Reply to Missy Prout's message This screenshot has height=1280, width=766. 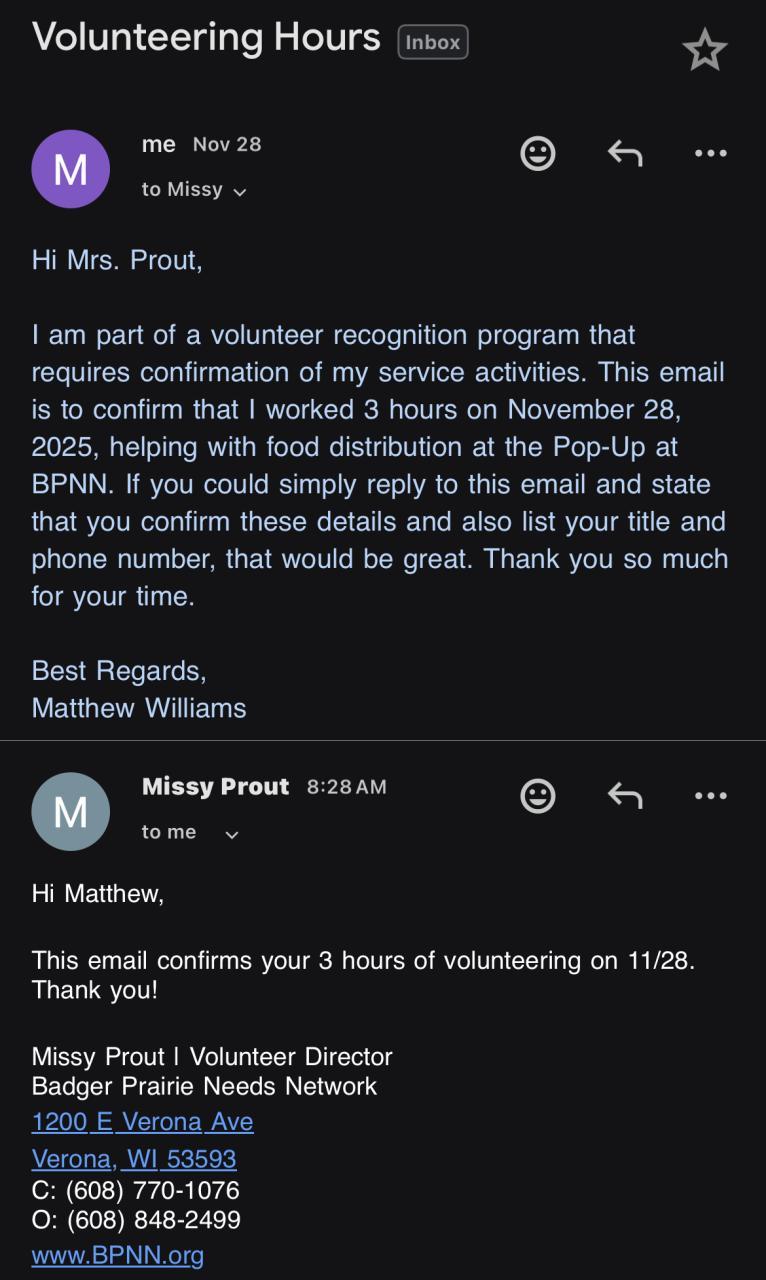pyautogui.click(x=624, y=796)
